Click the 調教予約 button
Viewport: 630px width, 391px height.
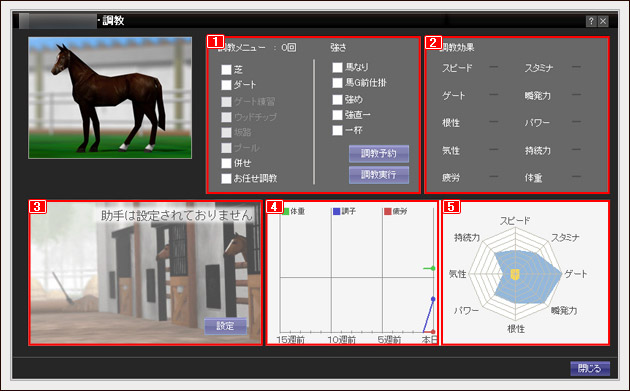pos(379,154)
